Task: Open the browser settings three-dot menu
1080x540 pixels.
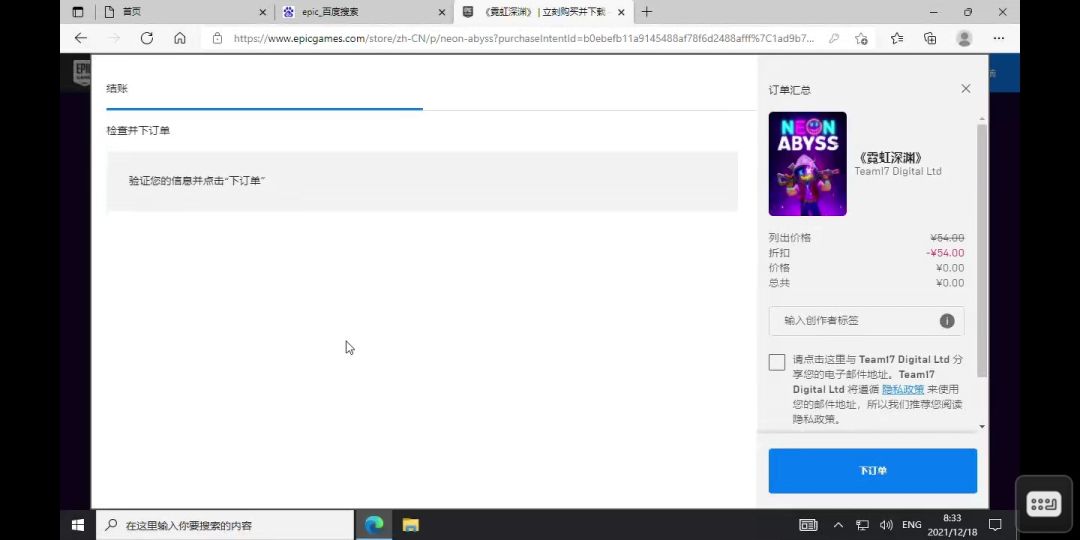Action: pyautogui.click(x=999, y=39)
